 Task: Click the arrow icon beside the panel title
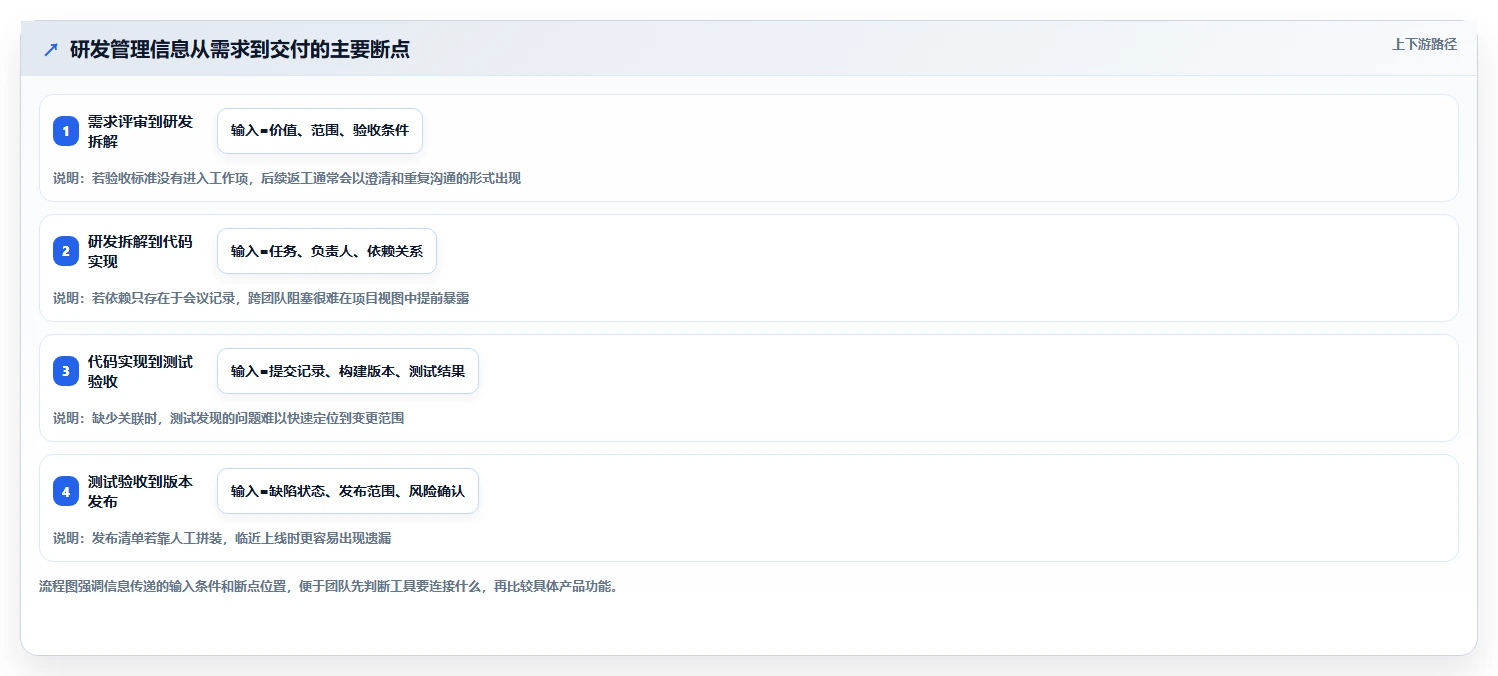(51, 50)
